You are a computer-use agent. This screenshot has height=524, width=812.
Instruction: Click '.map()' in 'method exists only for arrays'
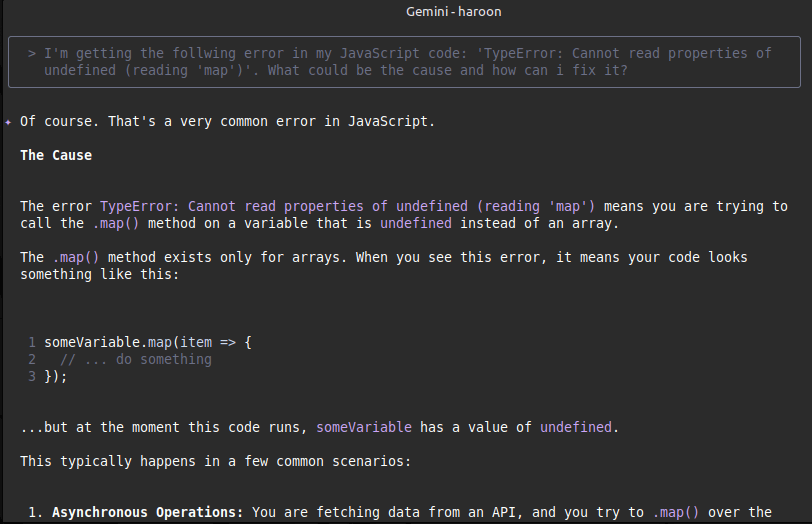[76, 257]
